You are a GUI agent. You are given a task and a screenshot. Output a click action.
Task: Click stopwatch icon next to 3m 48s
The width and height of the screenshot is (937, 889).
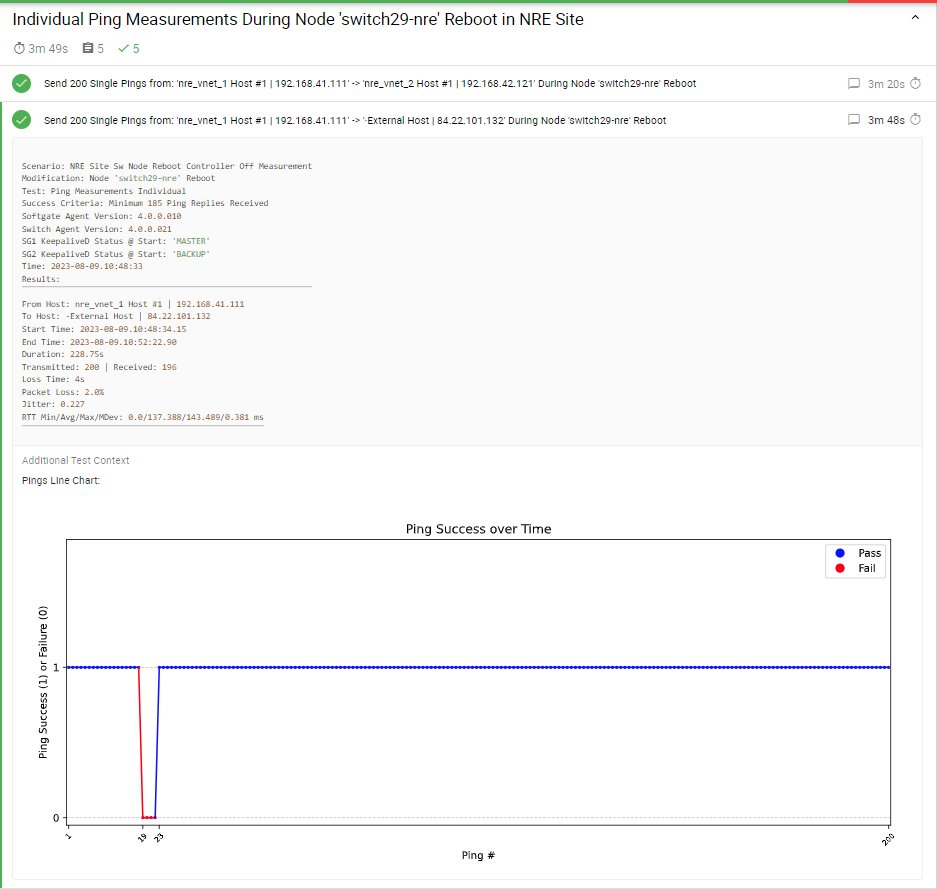pyautogui.click(x=915, y=120)
